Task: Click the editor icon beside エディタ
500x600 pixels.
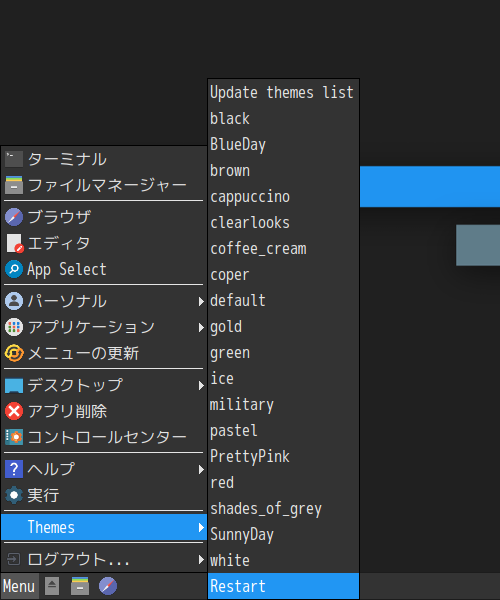Action: pyautogui.click(x=15, y=243)
